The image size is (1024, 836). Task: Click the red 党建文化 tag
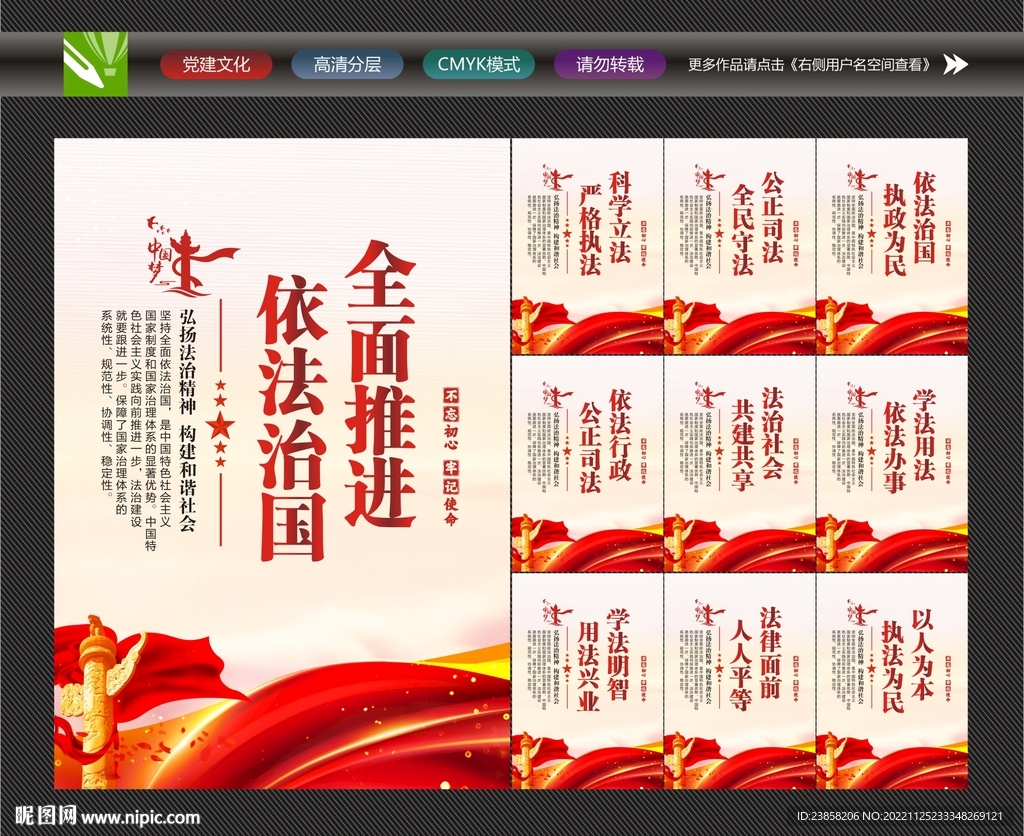216,65
